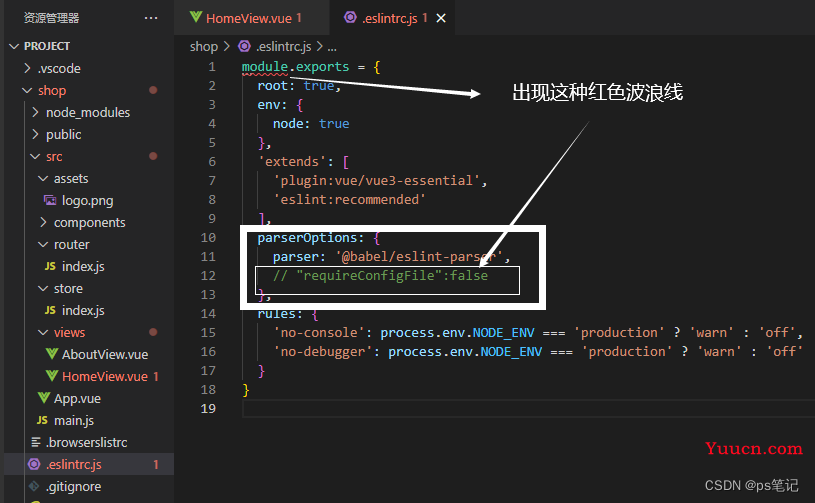Open App.vue in the explorer
This screenshot has height=503, width=815.
(77, 399)
